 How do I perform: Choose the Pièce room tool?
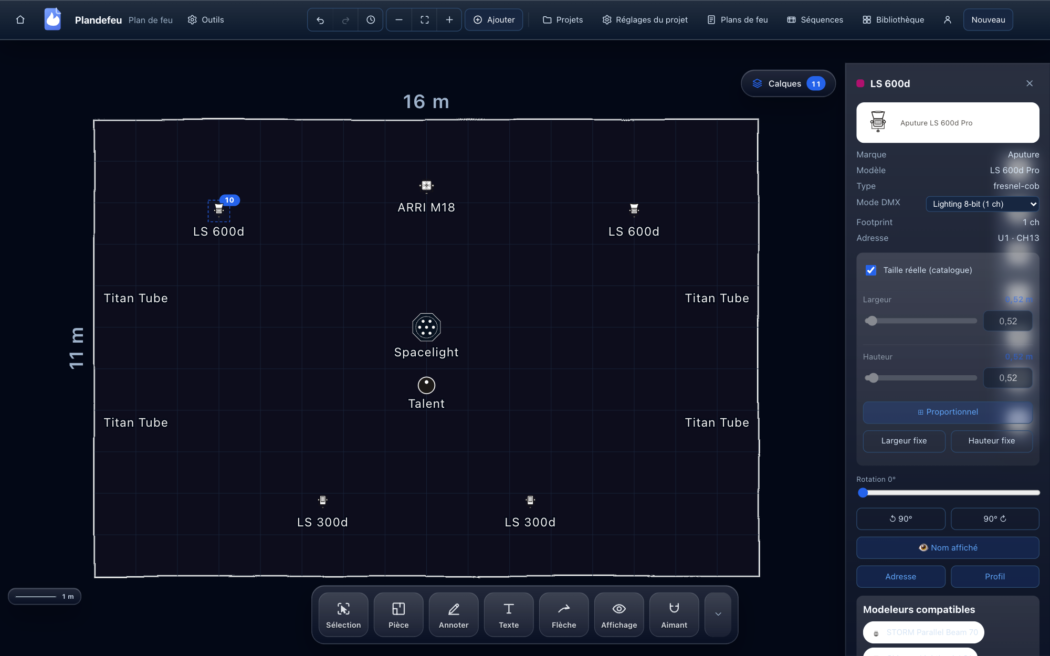click(x=398, y=614)
